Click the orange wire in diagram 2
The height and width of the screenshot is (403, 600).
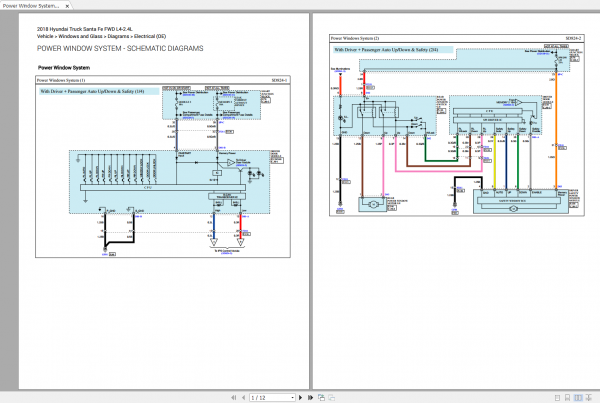[556, 130]
